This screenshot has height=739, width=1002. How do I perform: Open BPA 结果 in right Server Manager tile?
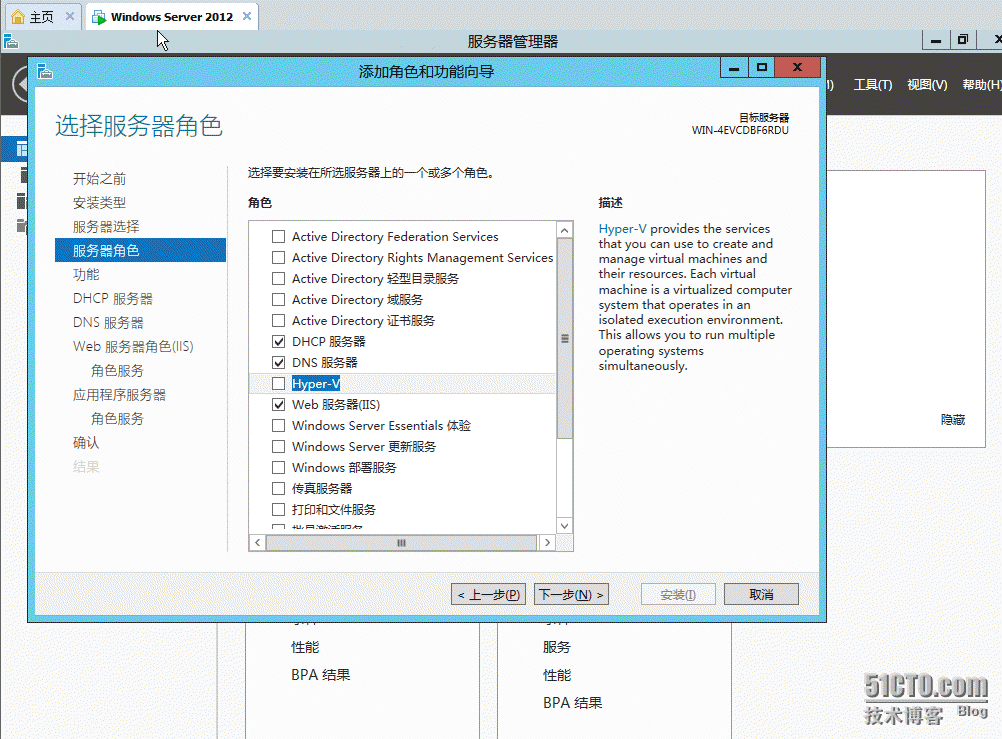click(573, 703)
